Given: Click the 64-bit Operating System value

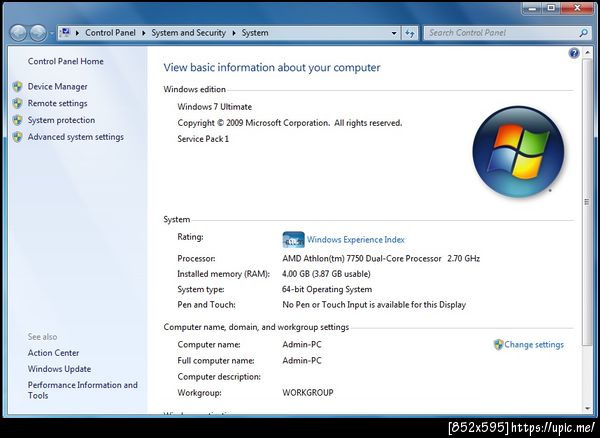Looking at the screenshot, I should click(327, 289).
